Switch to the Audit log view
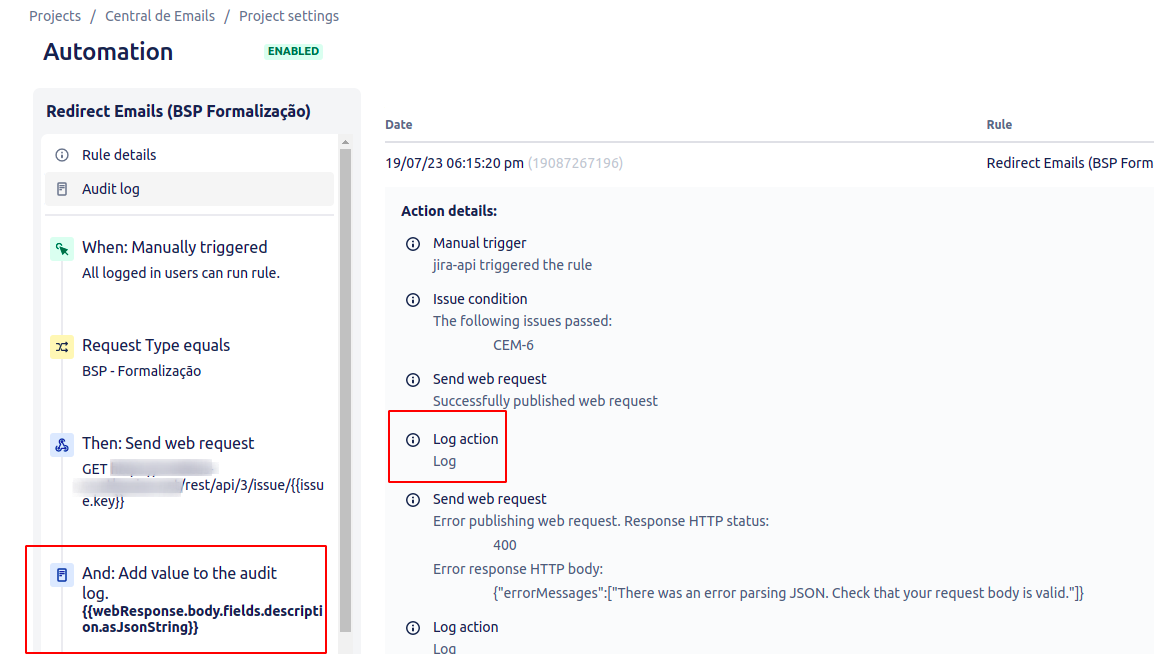 (111, 188)
